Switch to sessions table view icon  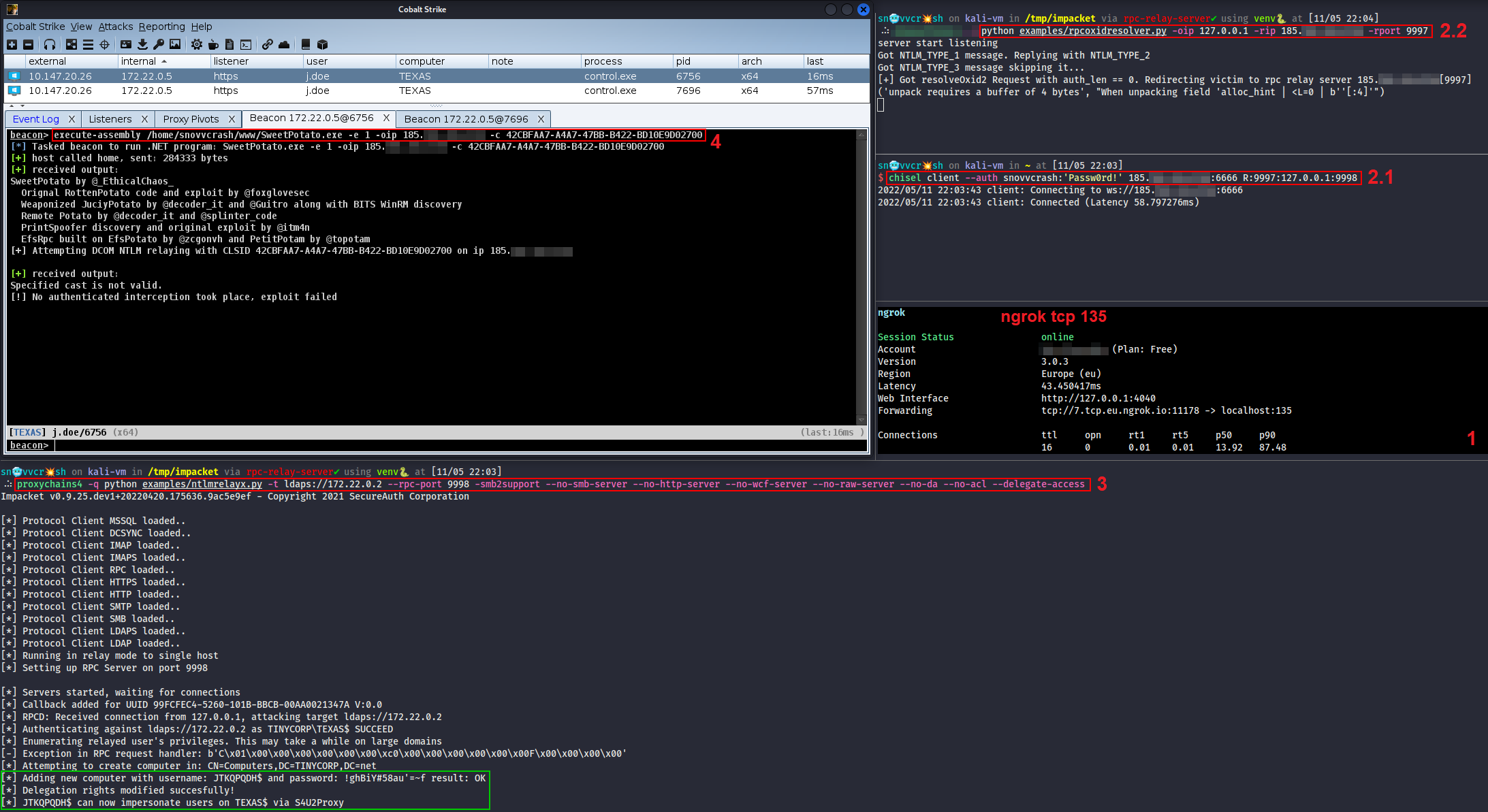[89, 45]
